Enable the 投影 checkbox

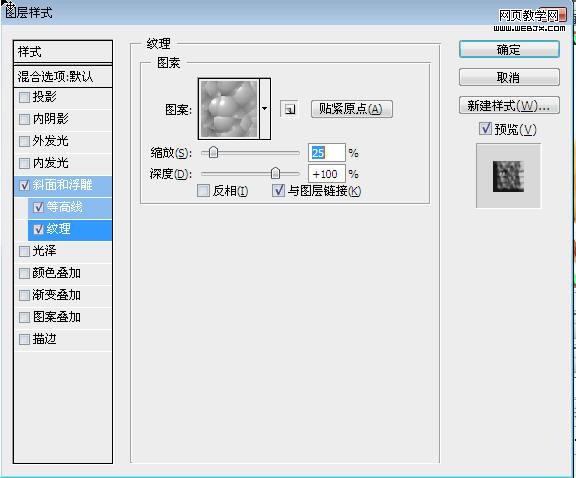[x=24, y=97]
